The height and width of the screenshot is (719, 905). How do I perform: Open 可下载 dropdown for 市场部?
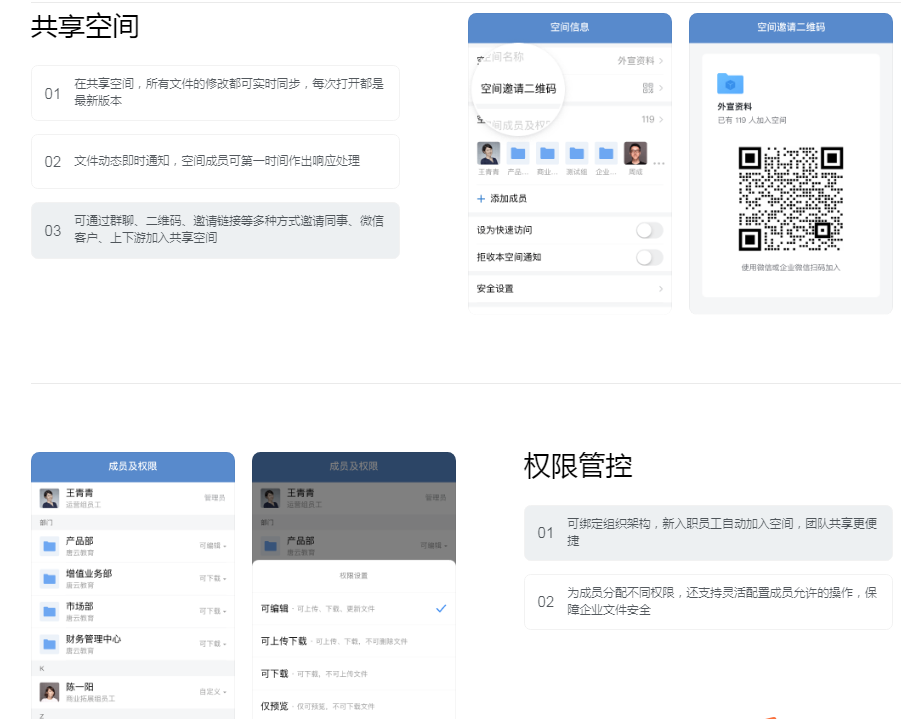pyautogui.click(x=213, y=611)
